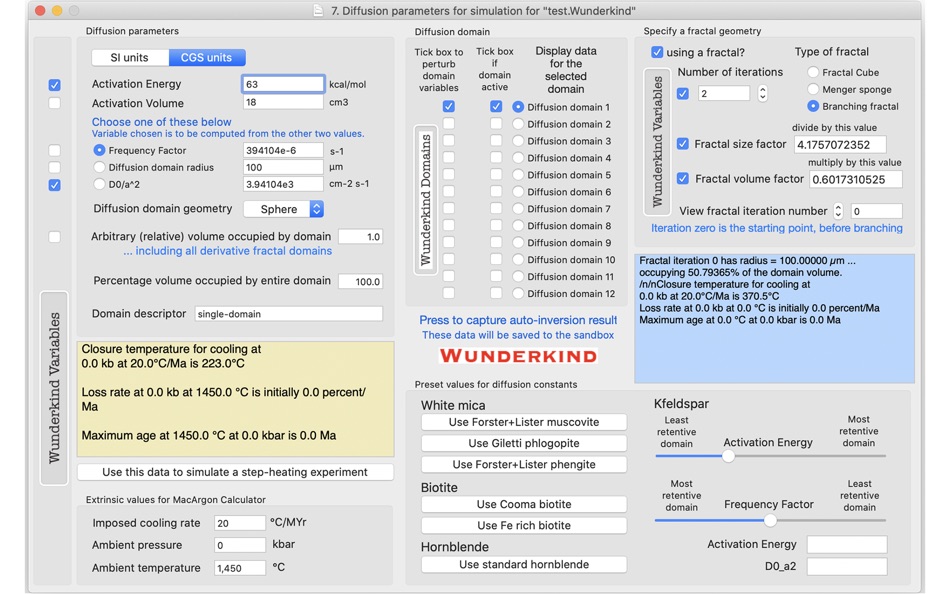Click the Imposed cooling rate field
The width and height of the screenshot is (950, 594).
point(239,523)
